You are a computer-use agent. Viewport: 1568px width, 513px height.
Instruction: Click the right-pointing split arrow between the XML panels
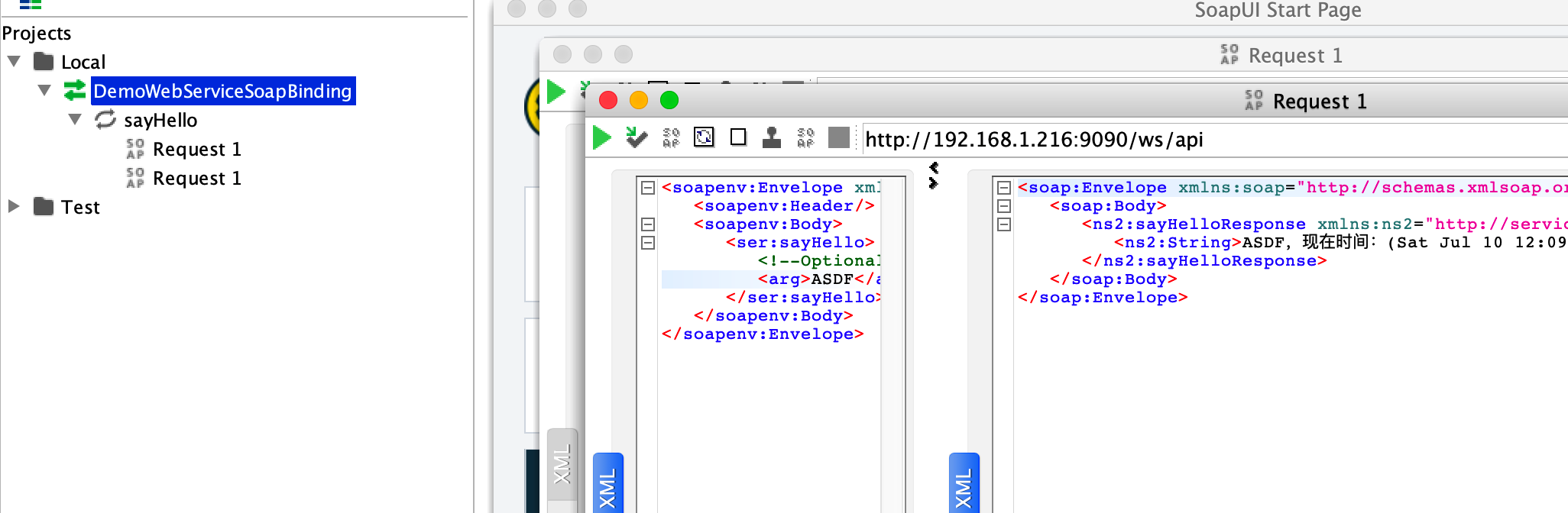pyautogui.click(x=933, y=182)
